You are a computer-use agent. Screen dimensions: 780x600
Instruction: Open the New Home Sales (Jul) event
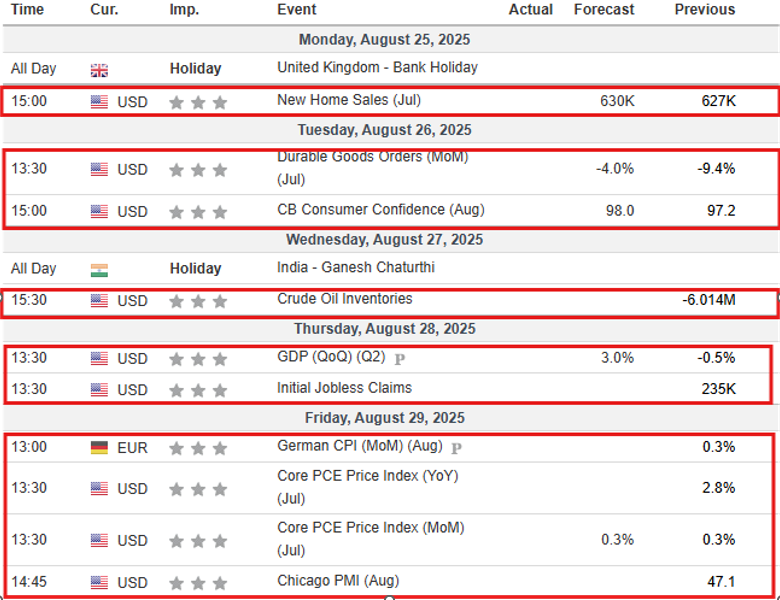pos(349,100)
